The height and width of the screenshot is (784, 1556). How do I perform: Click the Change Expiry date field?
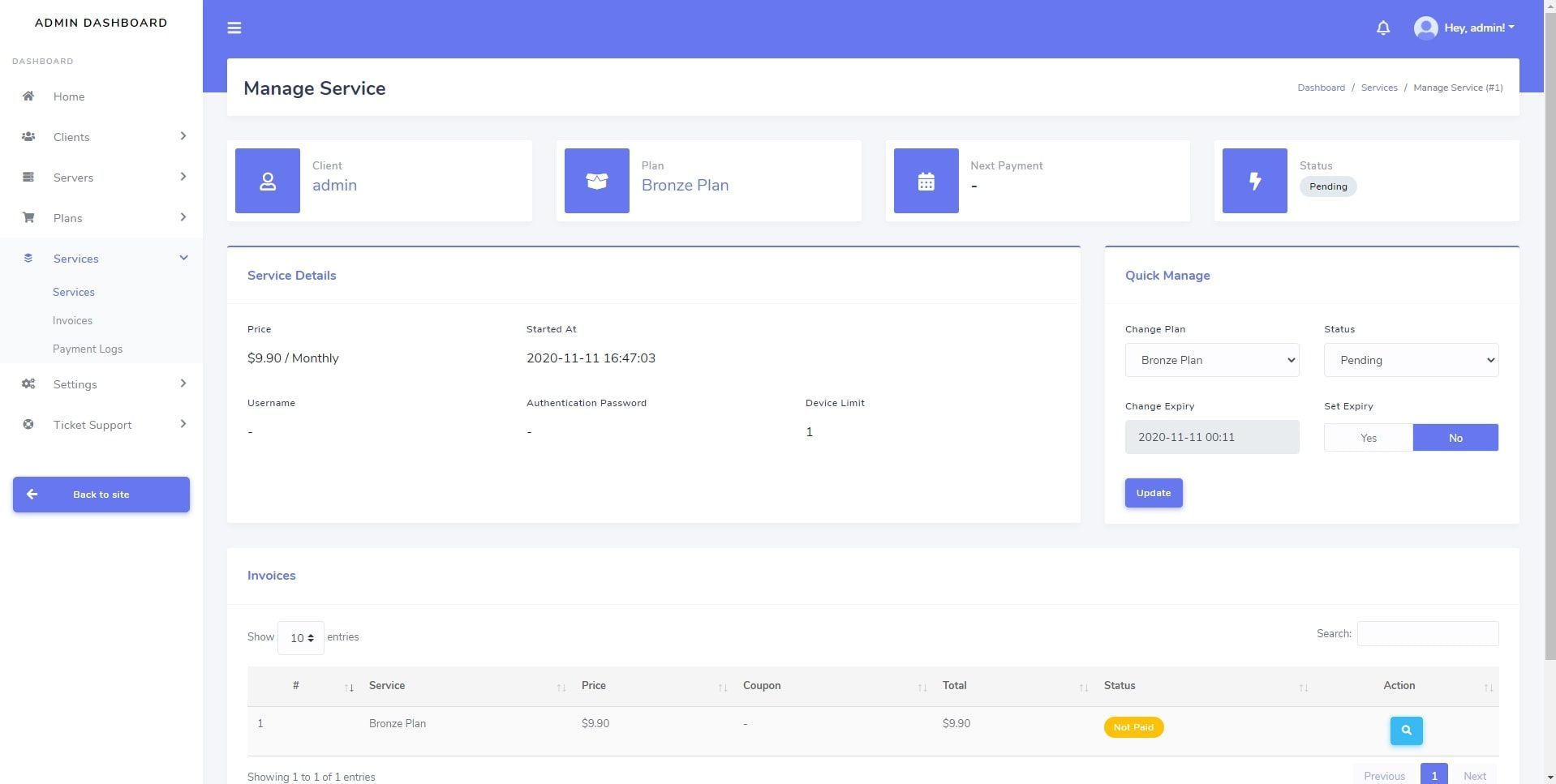click(1212, 437)
